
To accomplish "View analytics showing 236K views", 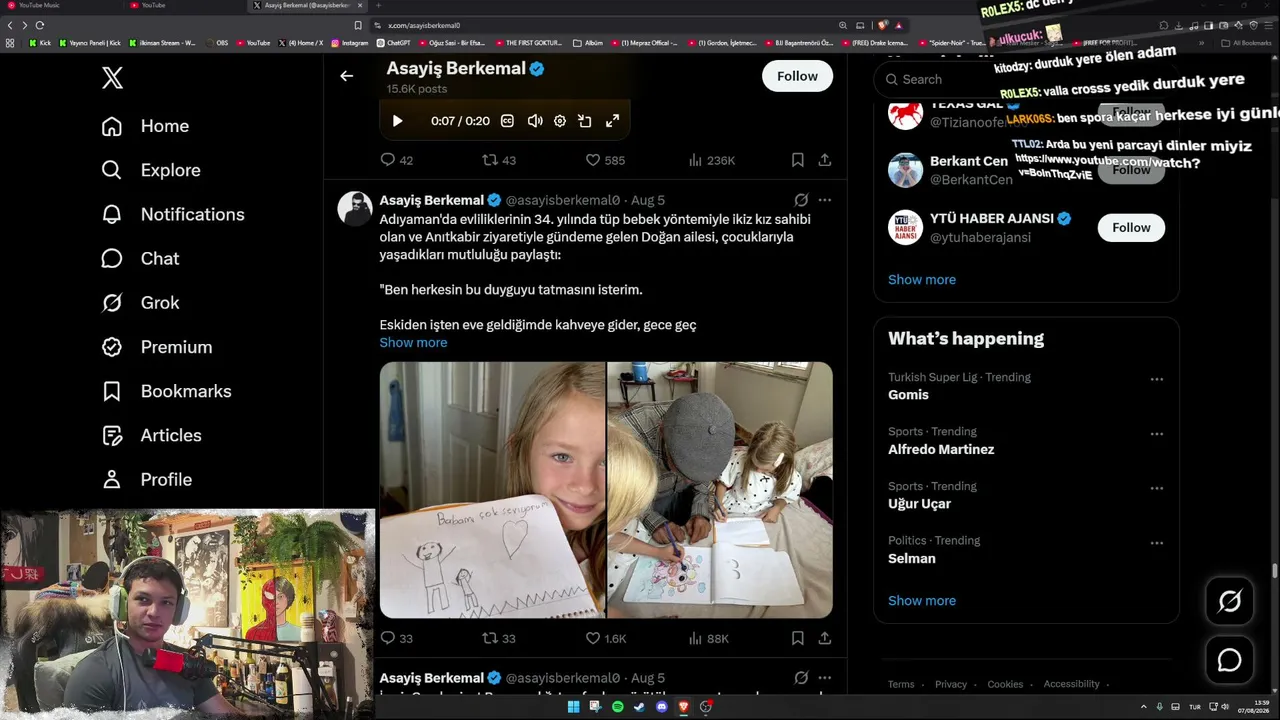I will click(711, 160).
